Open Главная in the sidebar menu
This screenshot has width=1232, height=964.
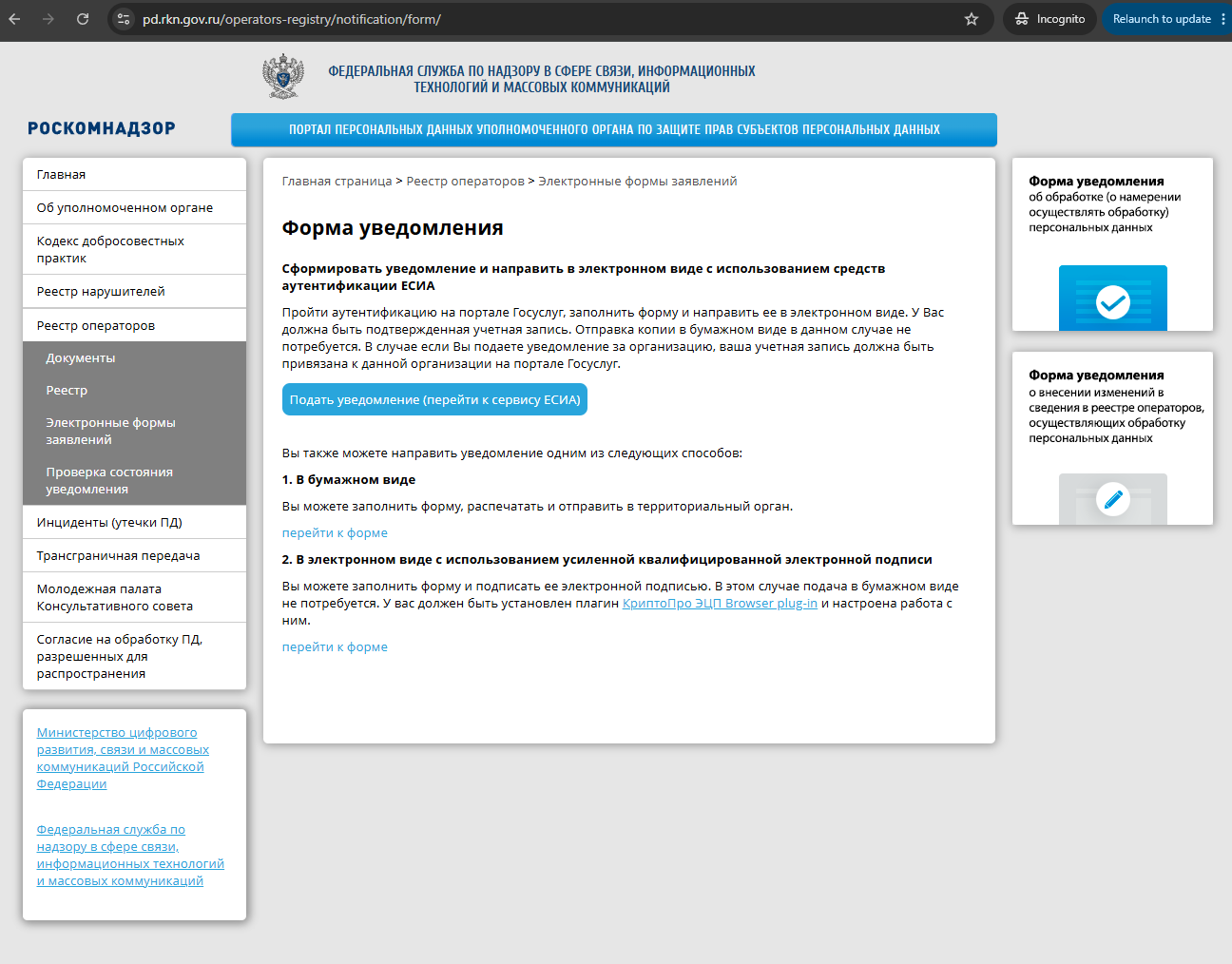coord(134,175)
